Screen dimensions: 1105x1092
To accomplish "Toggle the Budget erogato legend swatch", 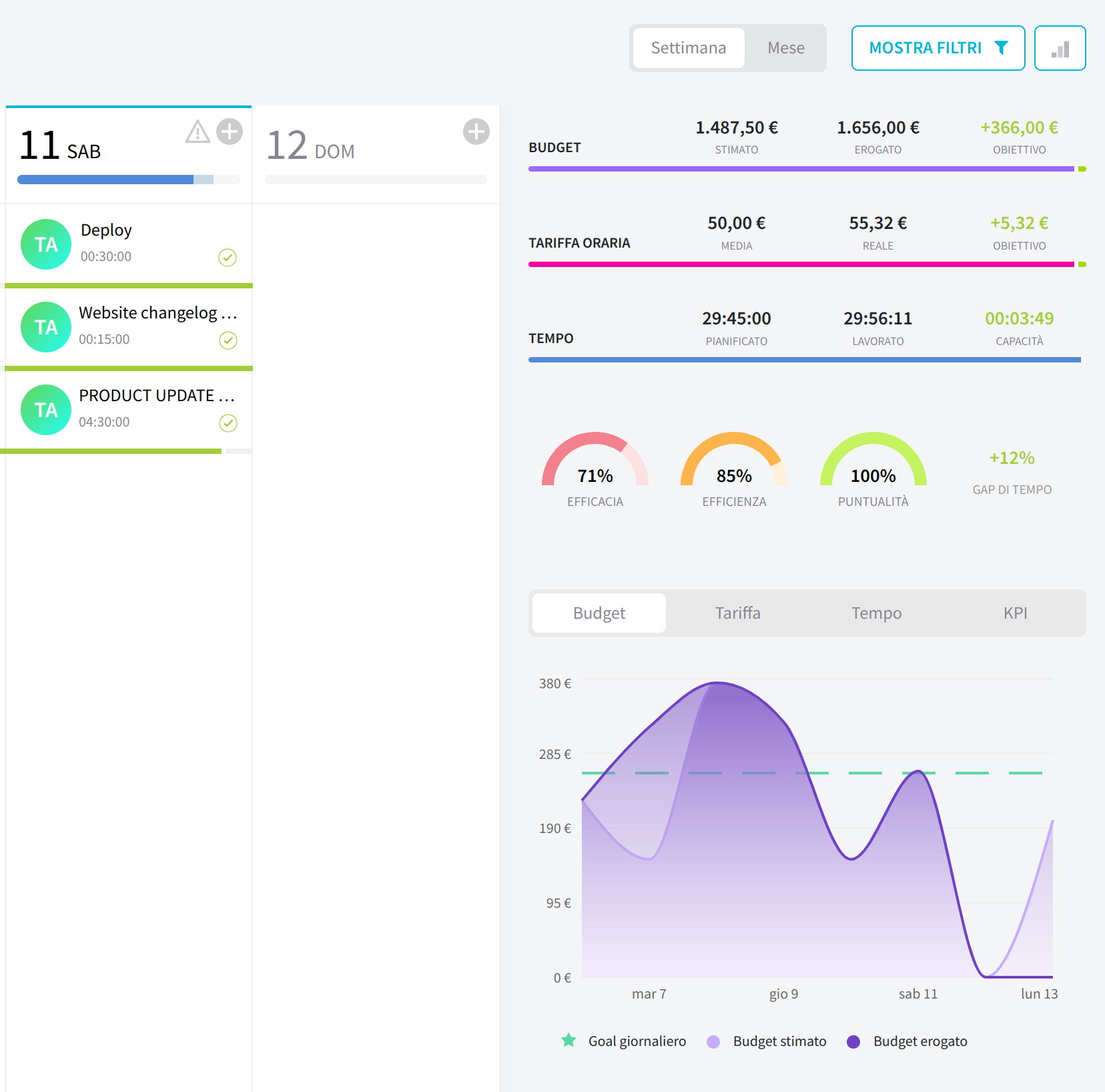I will pyautogui.click(x=853, y=1042).
